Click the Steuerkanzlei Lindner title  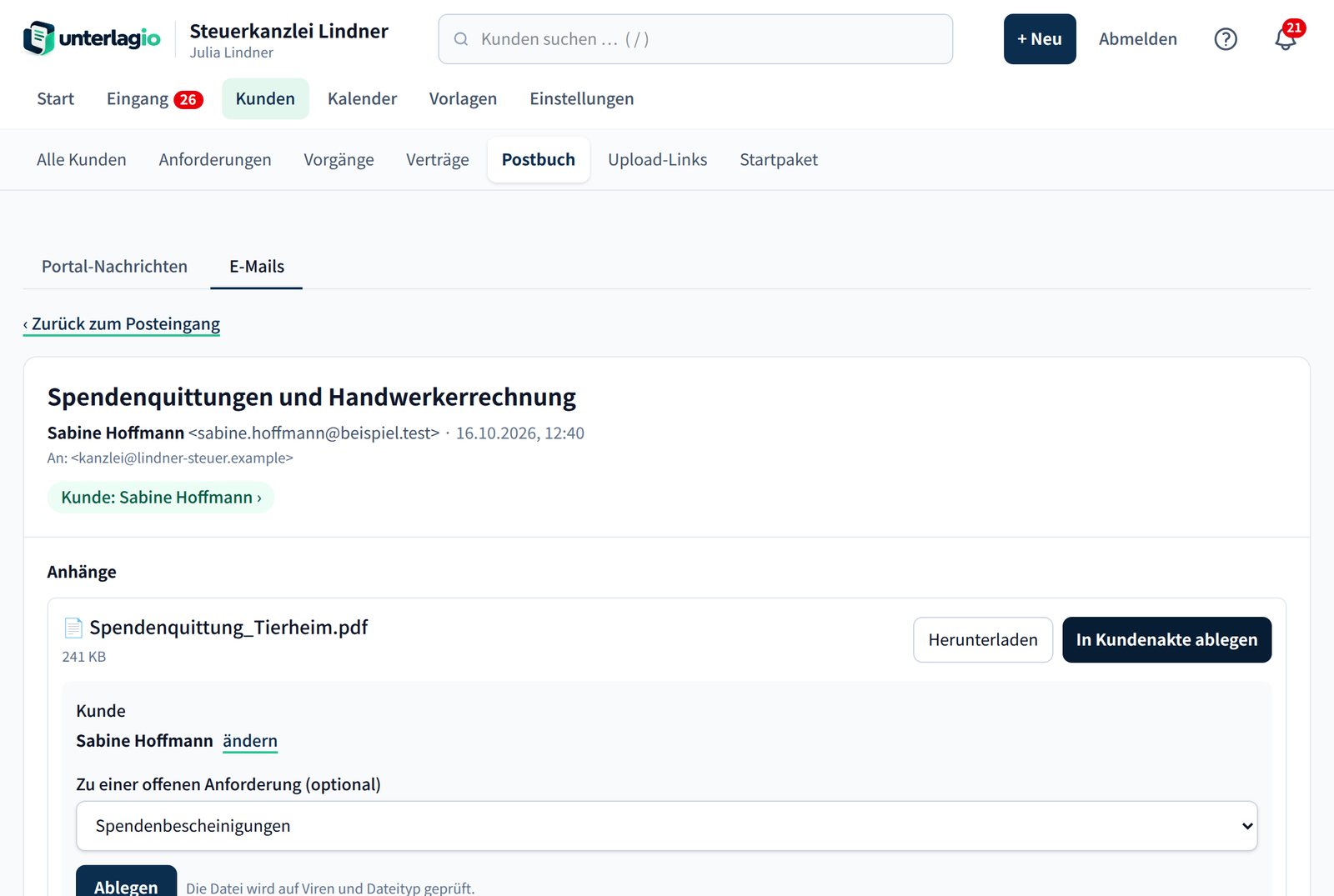point(288,32)
